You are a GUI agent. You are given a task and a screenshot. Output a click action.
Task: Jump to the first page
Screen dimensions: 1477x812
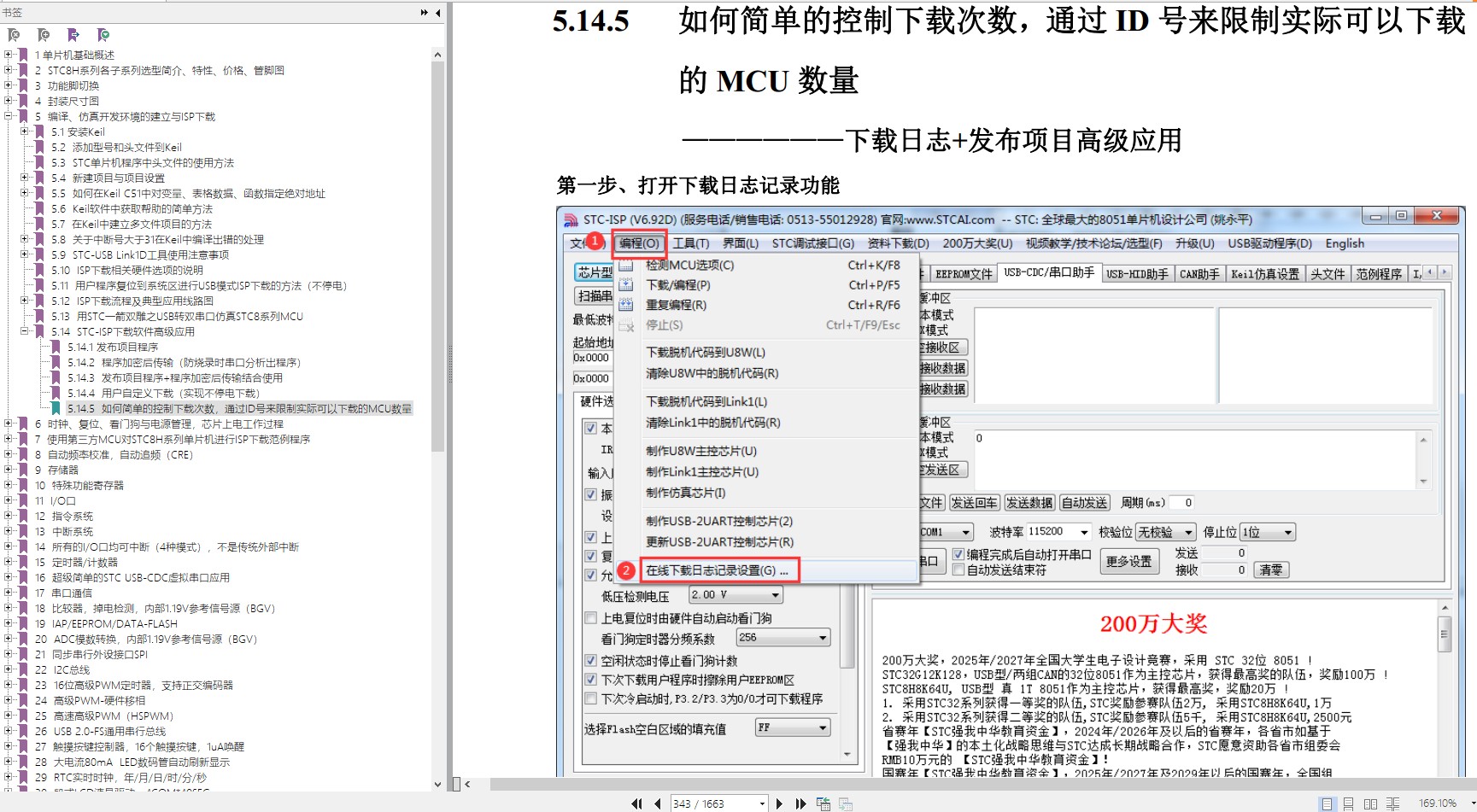click(637, 803)
